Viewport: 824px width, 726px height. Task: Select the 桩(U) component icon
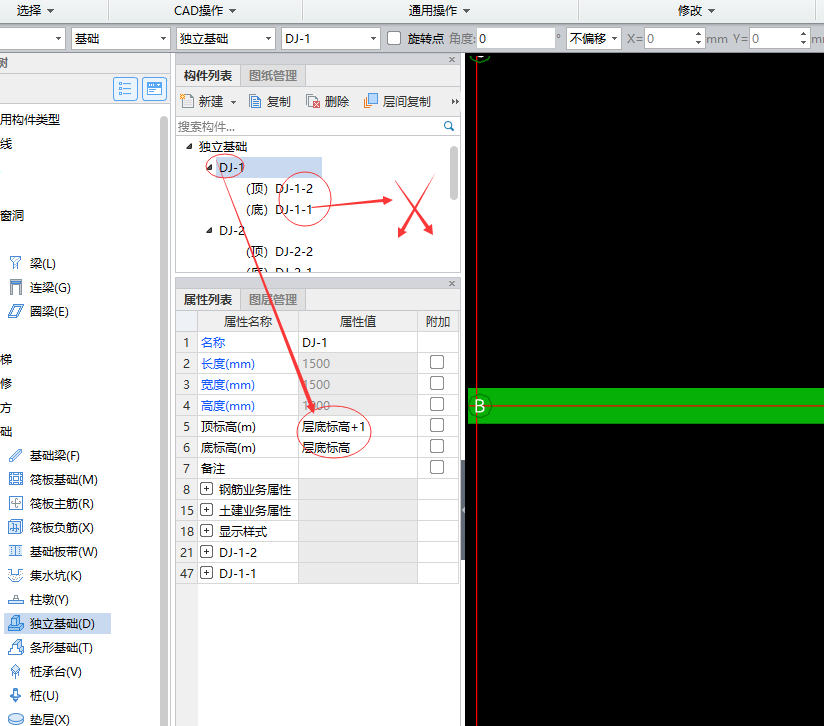[x=16, y=696]
